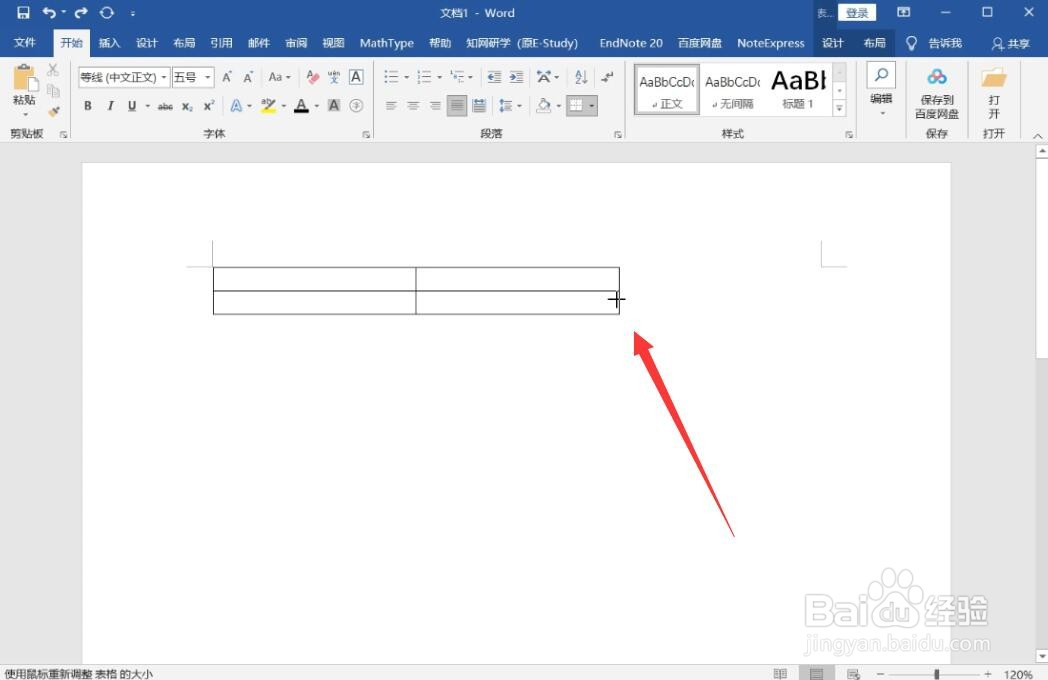Apply superscript x² formatting
1048x680 pixels.
[x=209, y=106]
